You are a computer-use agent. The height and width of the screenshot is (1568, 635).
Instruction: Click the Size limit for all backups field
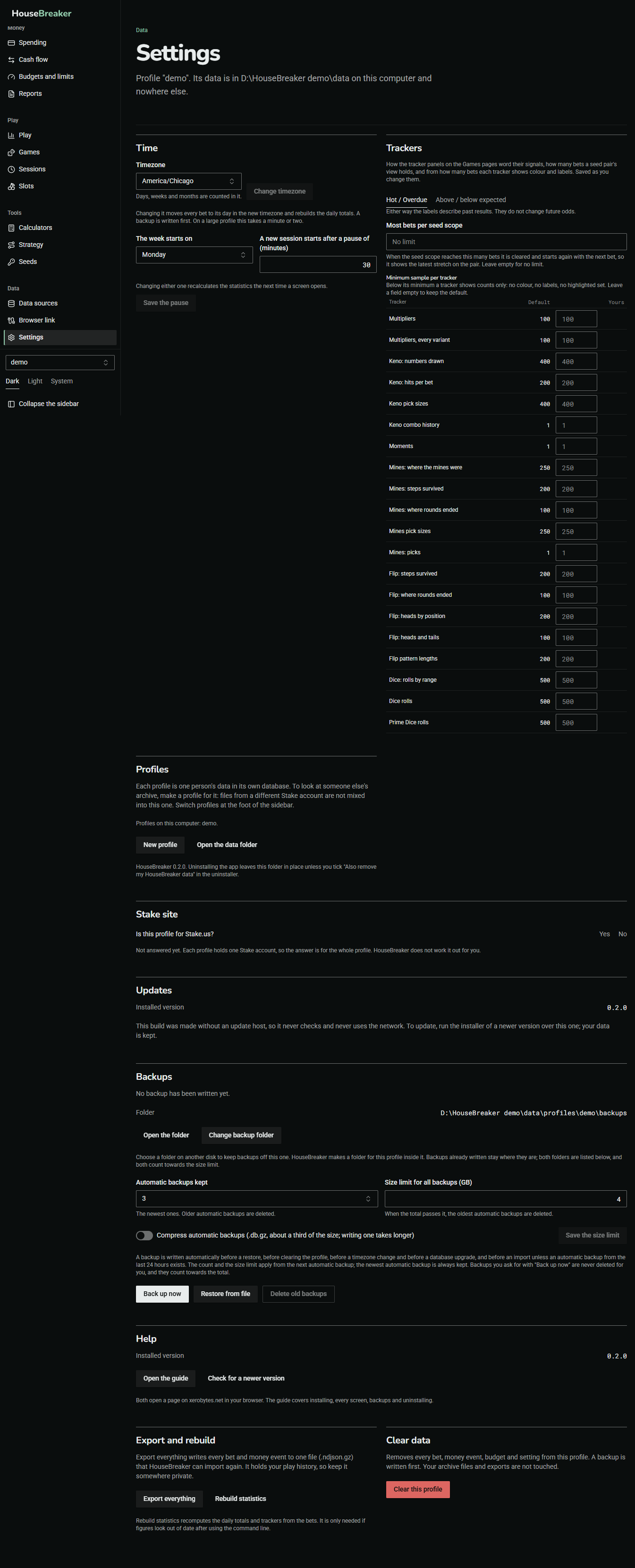[505, 1198]
